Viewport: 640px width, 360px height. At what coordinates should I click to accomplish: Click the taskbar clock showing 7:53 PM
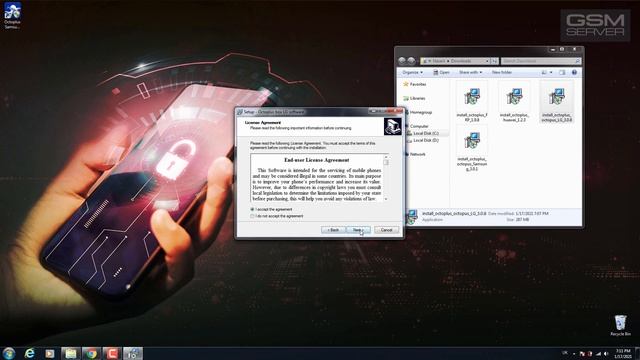(623, 353)
